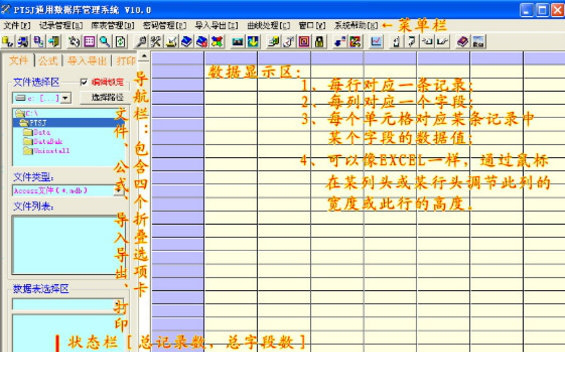Select the C:\ root folder
Image resolution: width=565 pixels, height=366 pixels.
point(27,114)
